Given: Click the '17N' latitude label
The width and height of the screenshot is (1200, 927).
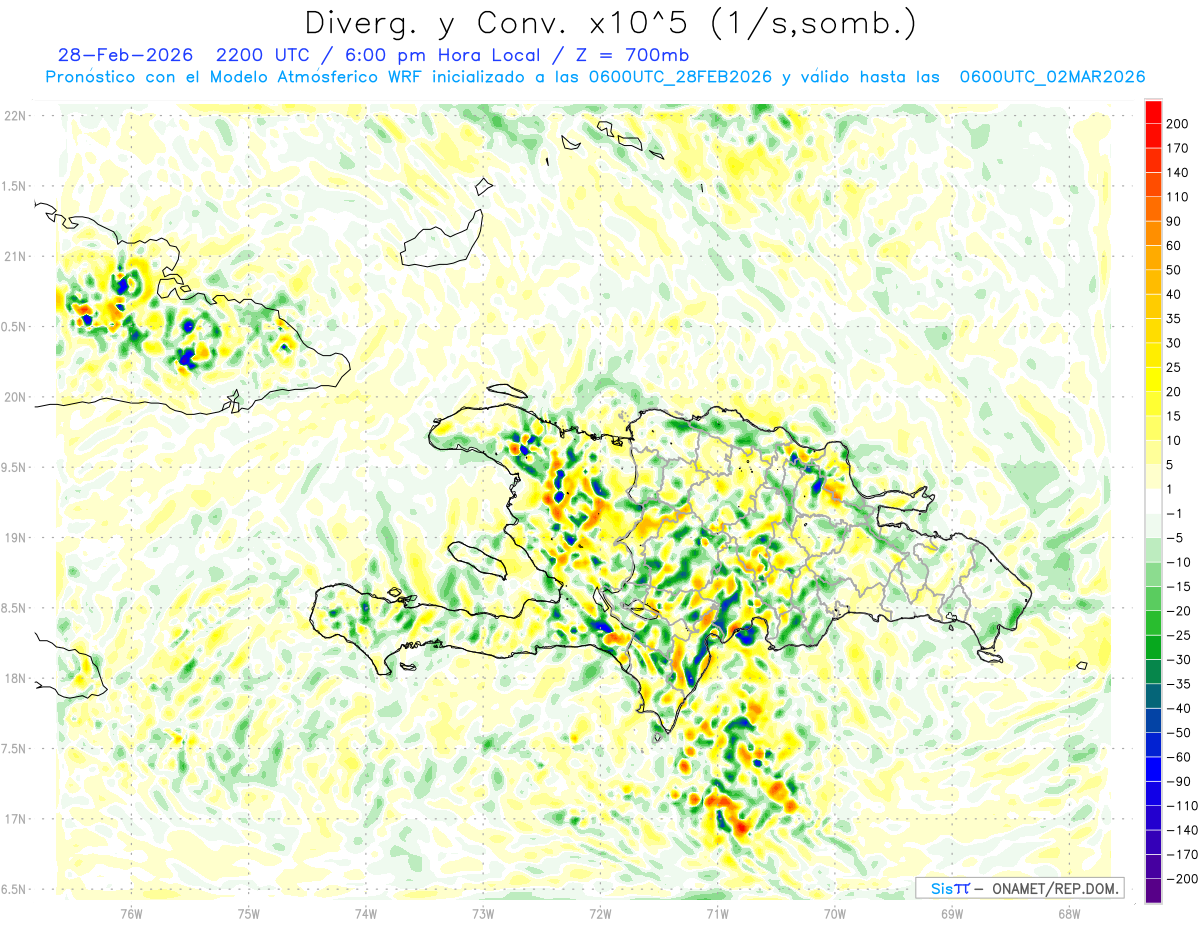Looking at the screenshot, I should pyautogui.click(x=15, y=819).
